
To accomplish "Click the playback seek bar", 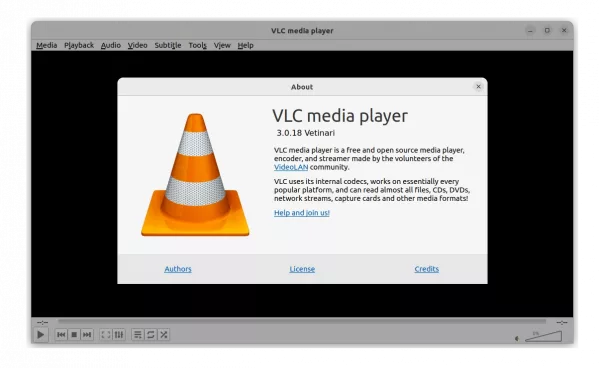I will point(302,322).
